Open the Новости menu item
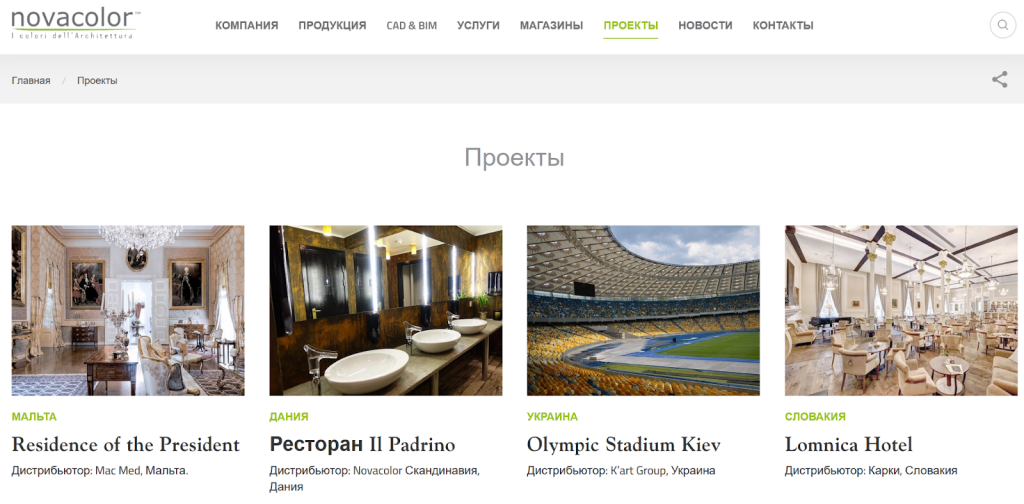This screenshot has width=1024, height=504. click(705, 25)
